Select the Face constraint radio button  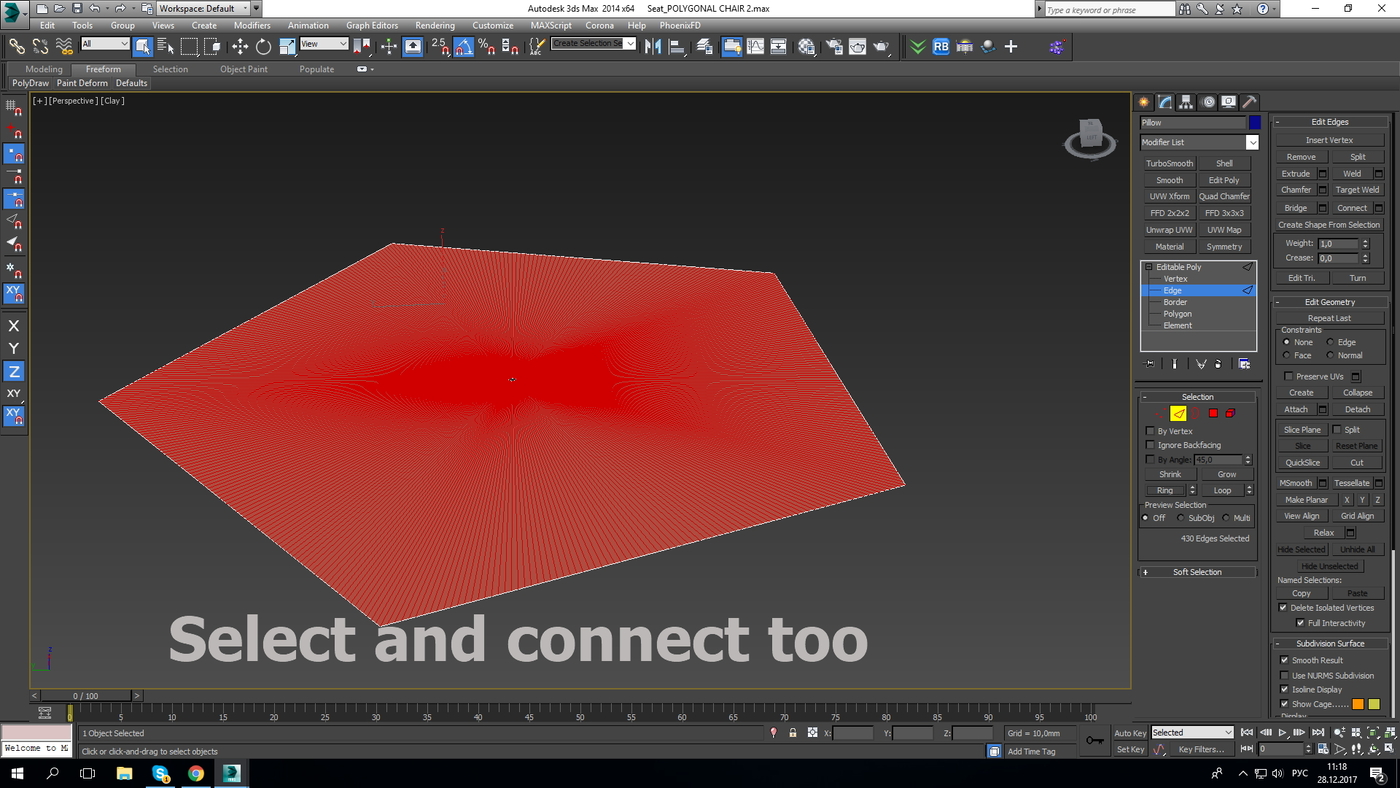tap(1287, 355)
